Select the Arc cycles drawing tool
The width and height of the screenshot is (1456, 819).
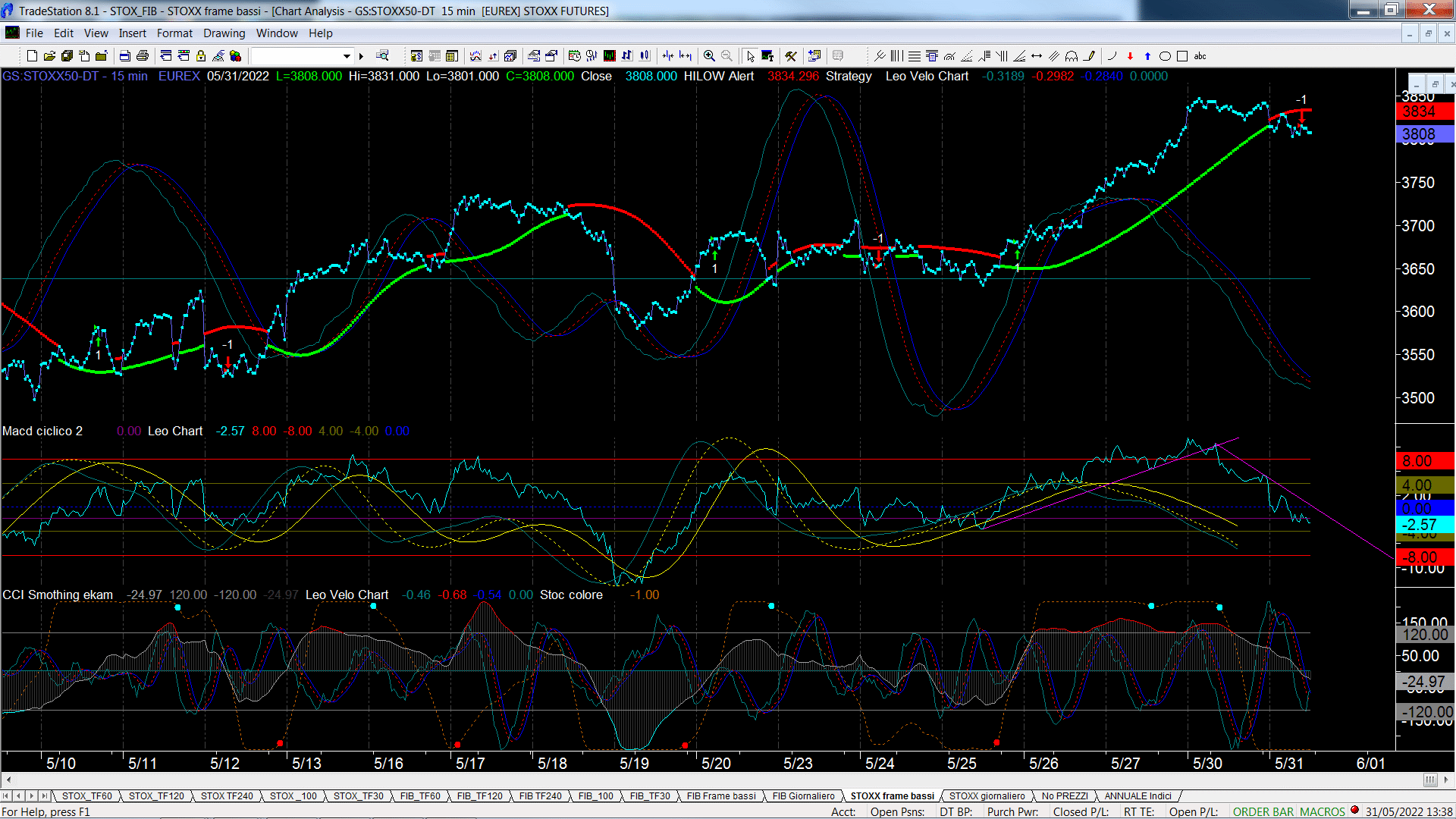(x=1072, y=56)
